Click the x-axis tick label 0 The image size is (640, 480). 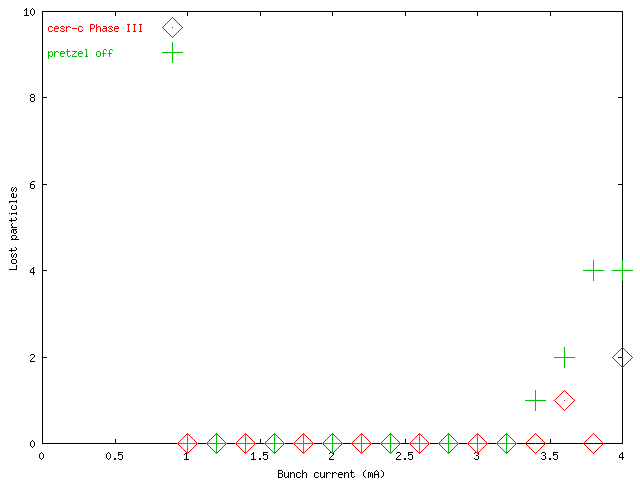click(x=42, y=456)
